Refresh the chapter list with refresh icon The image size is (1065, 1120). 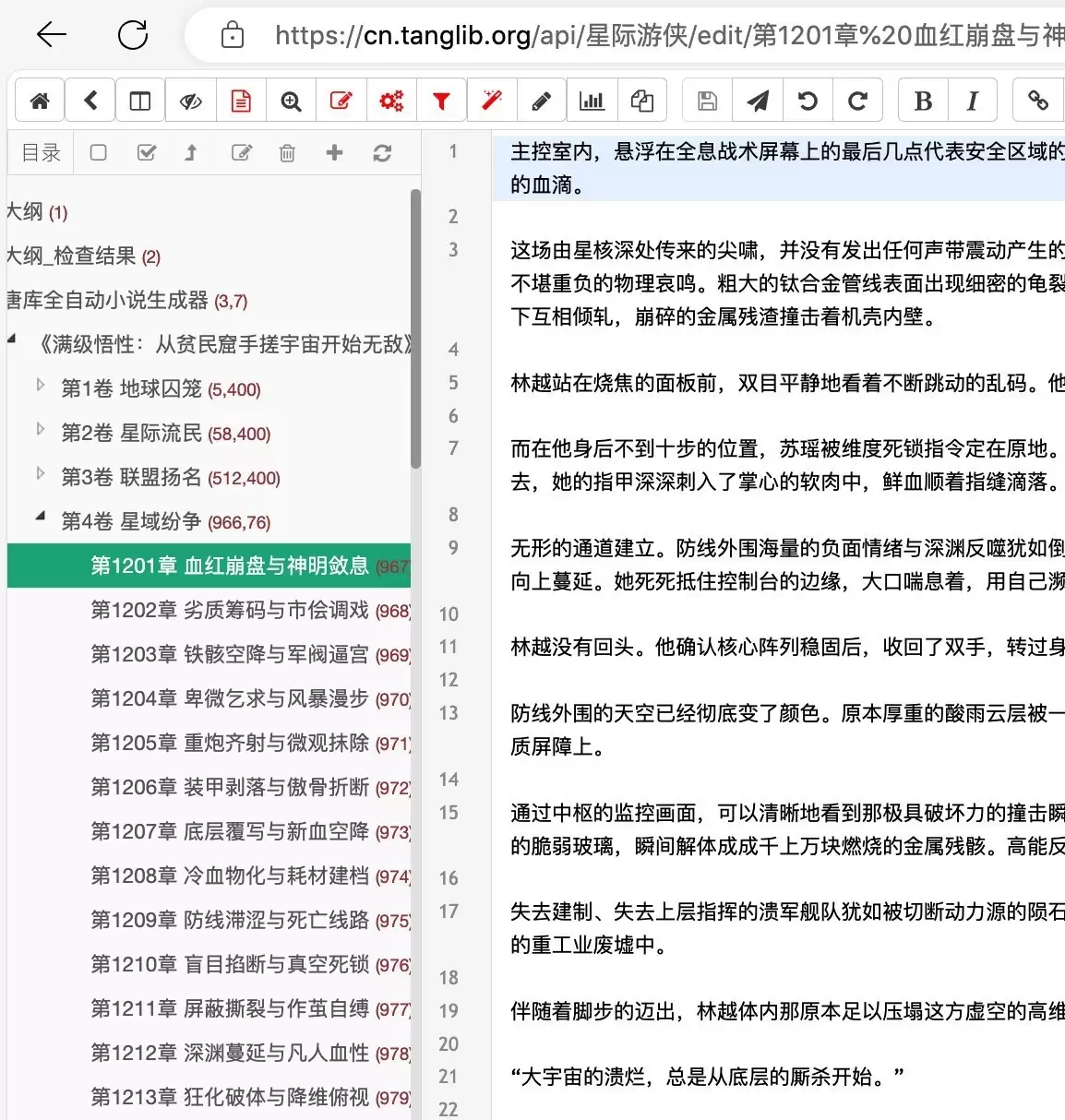[382, 153]
